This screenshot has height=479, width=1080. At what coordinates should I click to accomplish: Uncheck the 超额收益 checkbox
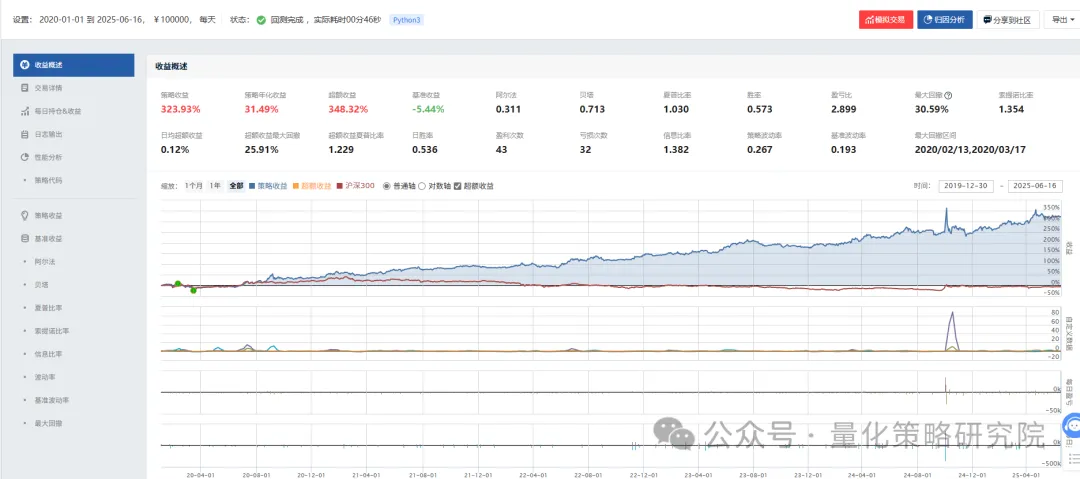[x=457, y=186]
